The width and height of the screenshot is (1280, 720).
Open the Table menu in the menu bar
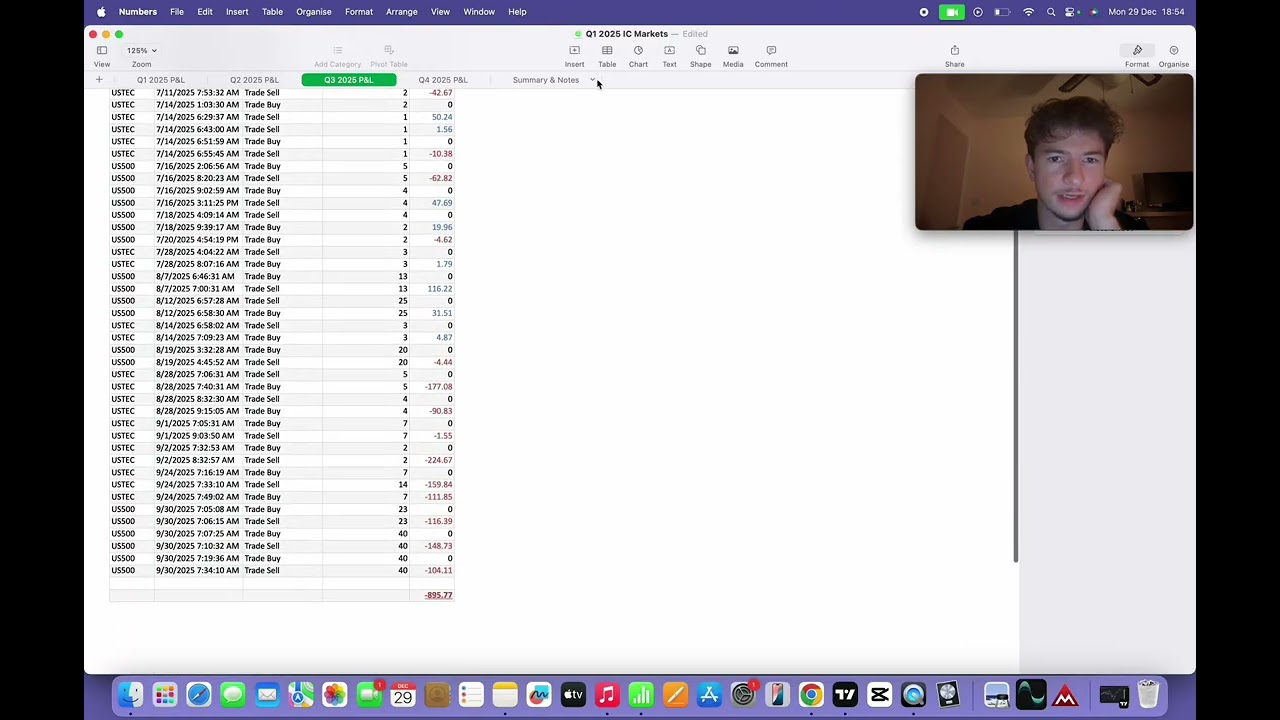pos(272,12)
